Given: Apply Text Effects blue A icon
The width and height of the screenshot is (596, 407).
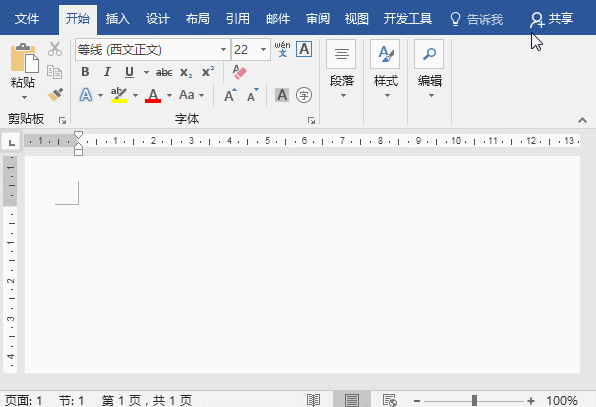Looking at the screenshot, I should [x=86, y=95].
